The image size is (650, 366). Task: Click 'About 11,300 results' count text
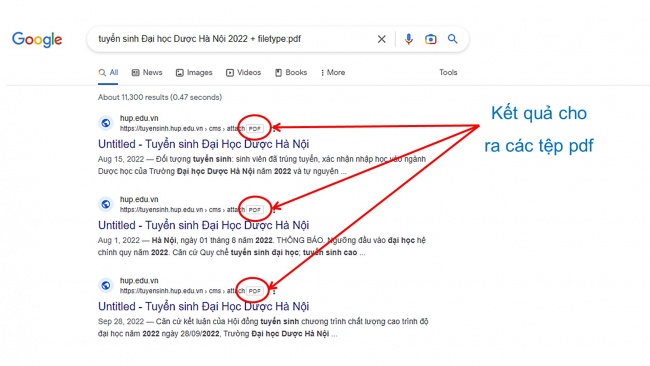coord(160,97)
